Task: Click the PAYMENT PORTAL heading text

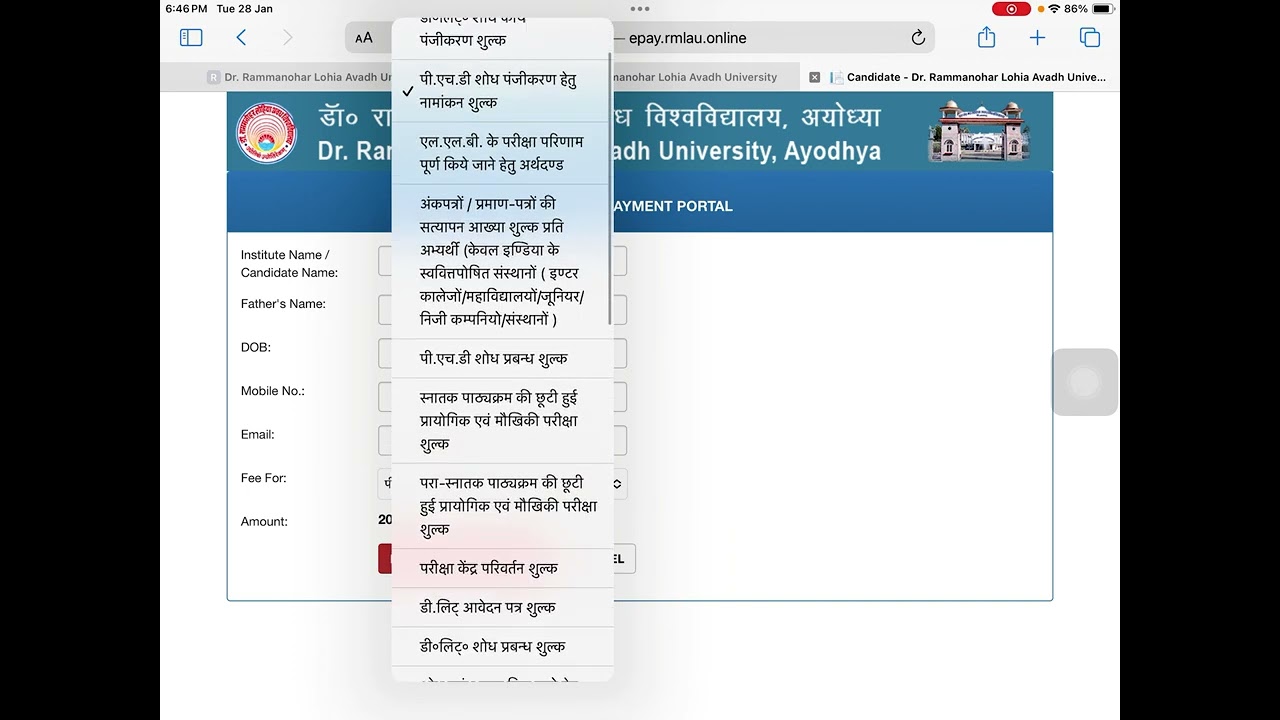Action: tap(673, 206)
